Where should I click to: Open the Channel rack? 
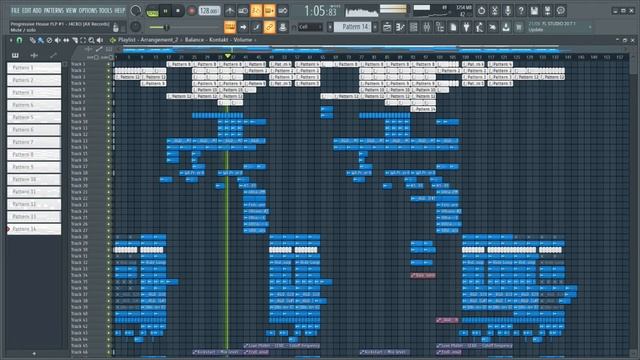click(x=413, y=27)
